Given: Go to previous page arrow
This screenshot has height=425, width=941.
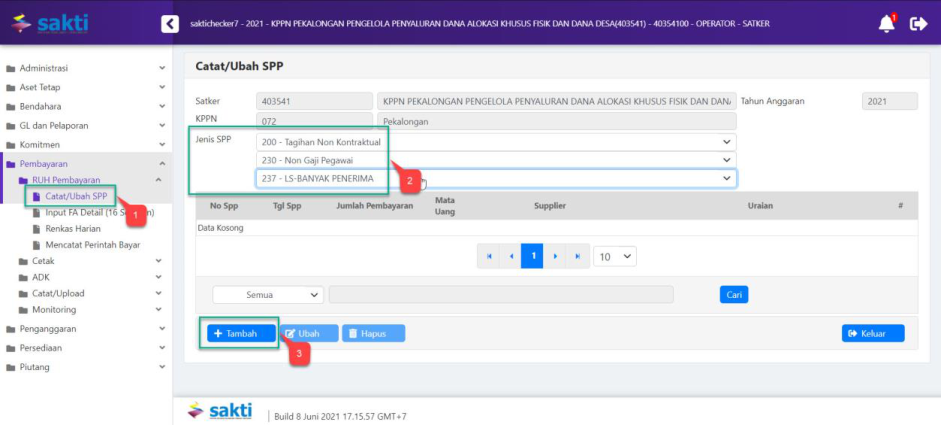Looking at the screenshot, I should click(511, 256).
